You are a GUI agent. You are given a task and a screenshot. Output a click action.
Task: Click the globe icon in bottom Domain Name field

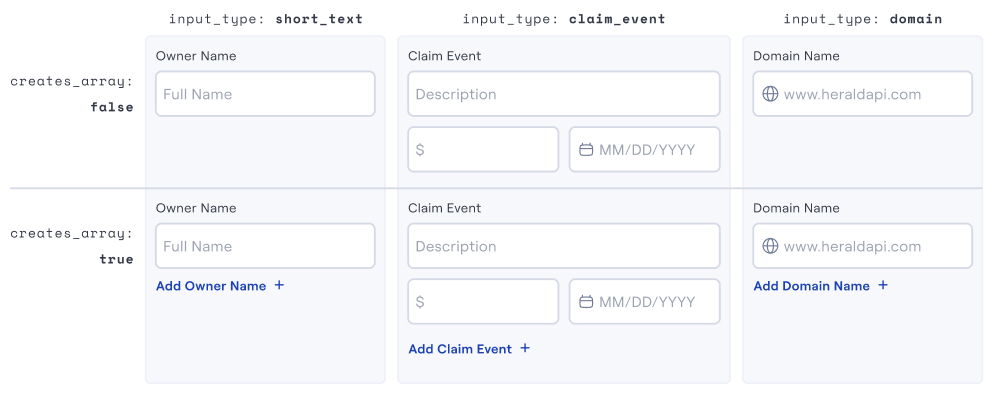(770, 247)
